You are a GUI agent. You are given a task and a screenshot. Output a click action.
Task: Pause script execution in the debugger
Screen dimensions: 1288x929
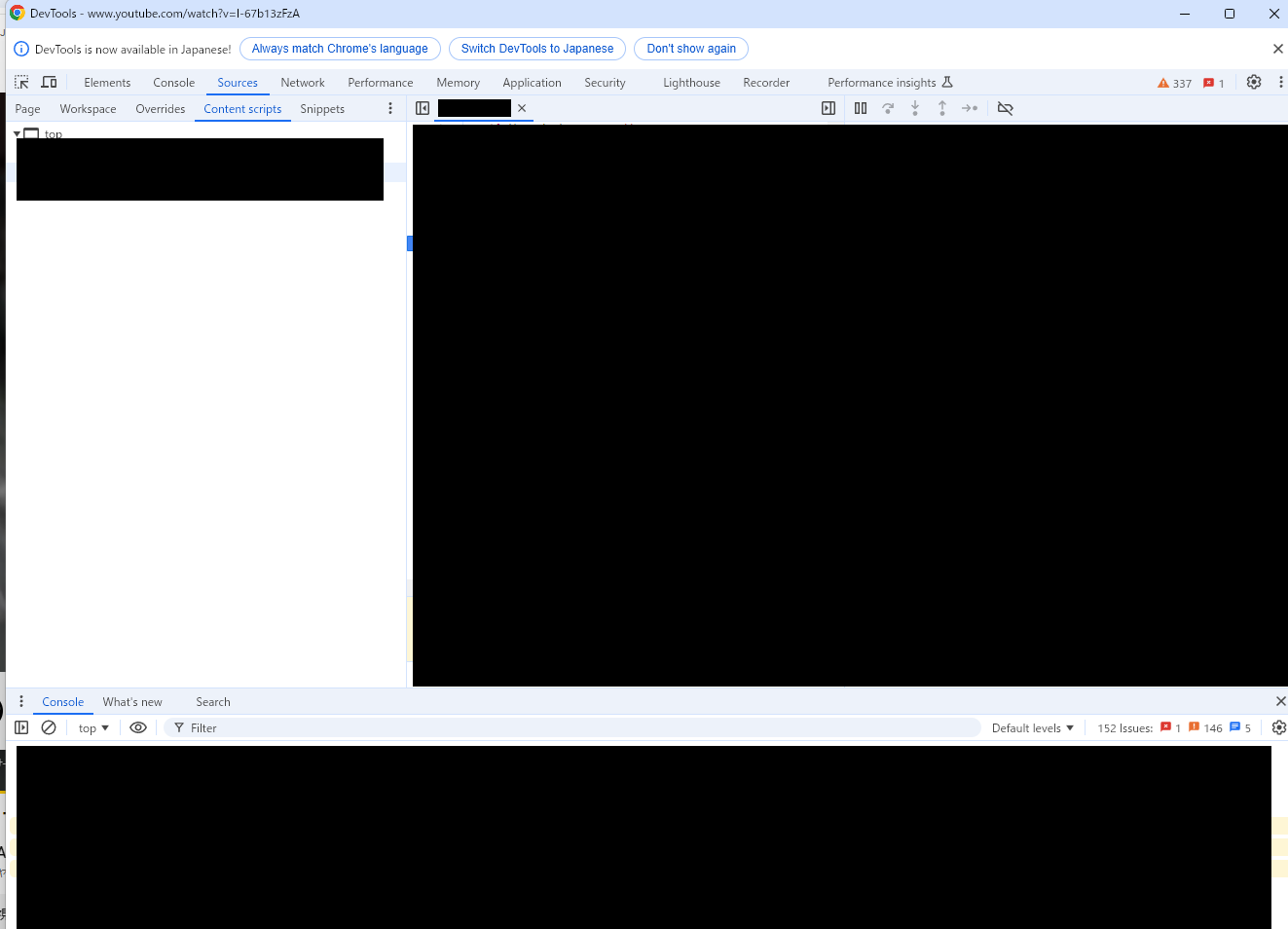(x=860, y=108)
